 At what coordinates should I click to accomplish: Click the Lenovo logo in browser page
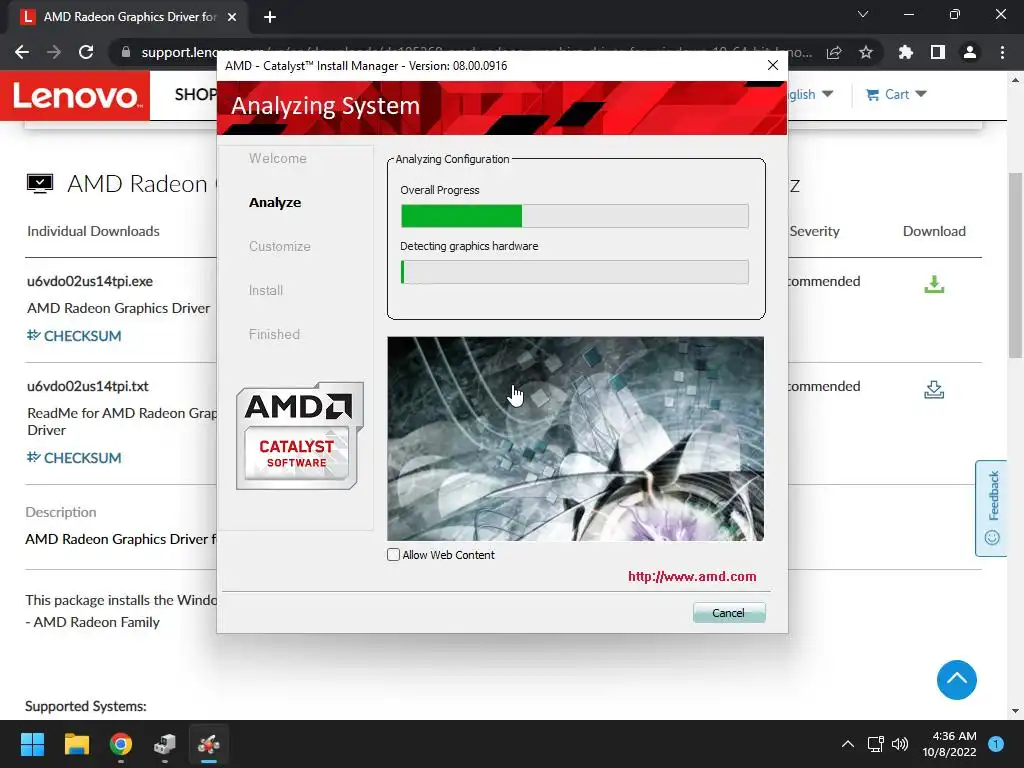pyautogui.click(x=75, y=96)
